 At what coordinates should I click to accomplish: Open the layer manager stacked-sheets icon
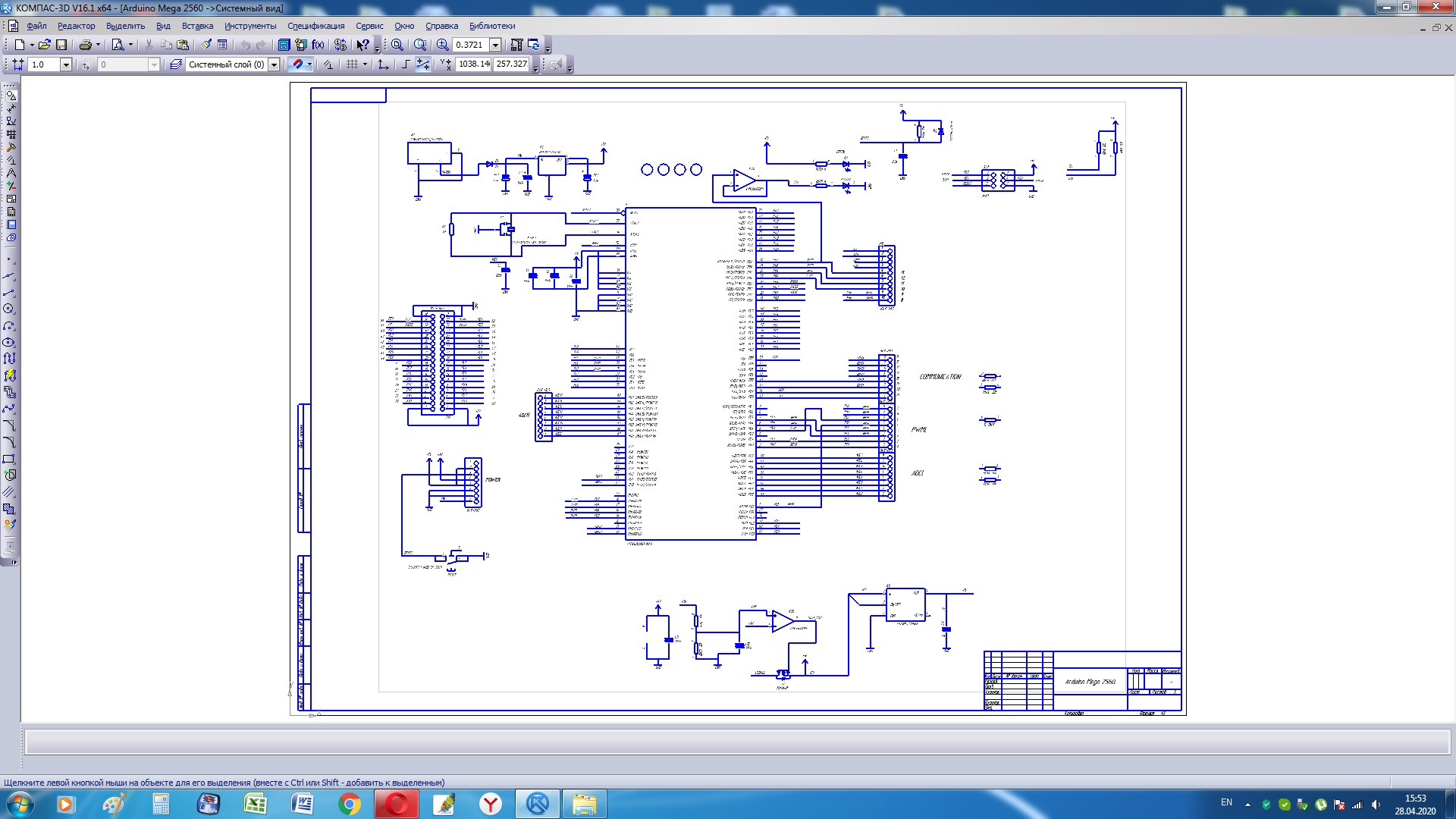(x=176, y=64)
